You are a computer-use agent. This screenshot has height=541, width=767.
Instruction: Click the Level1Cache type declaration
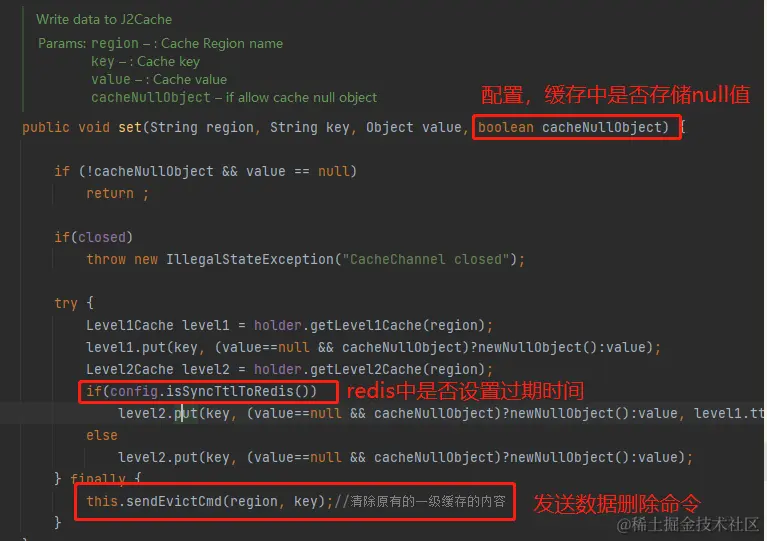coord(130,325)
